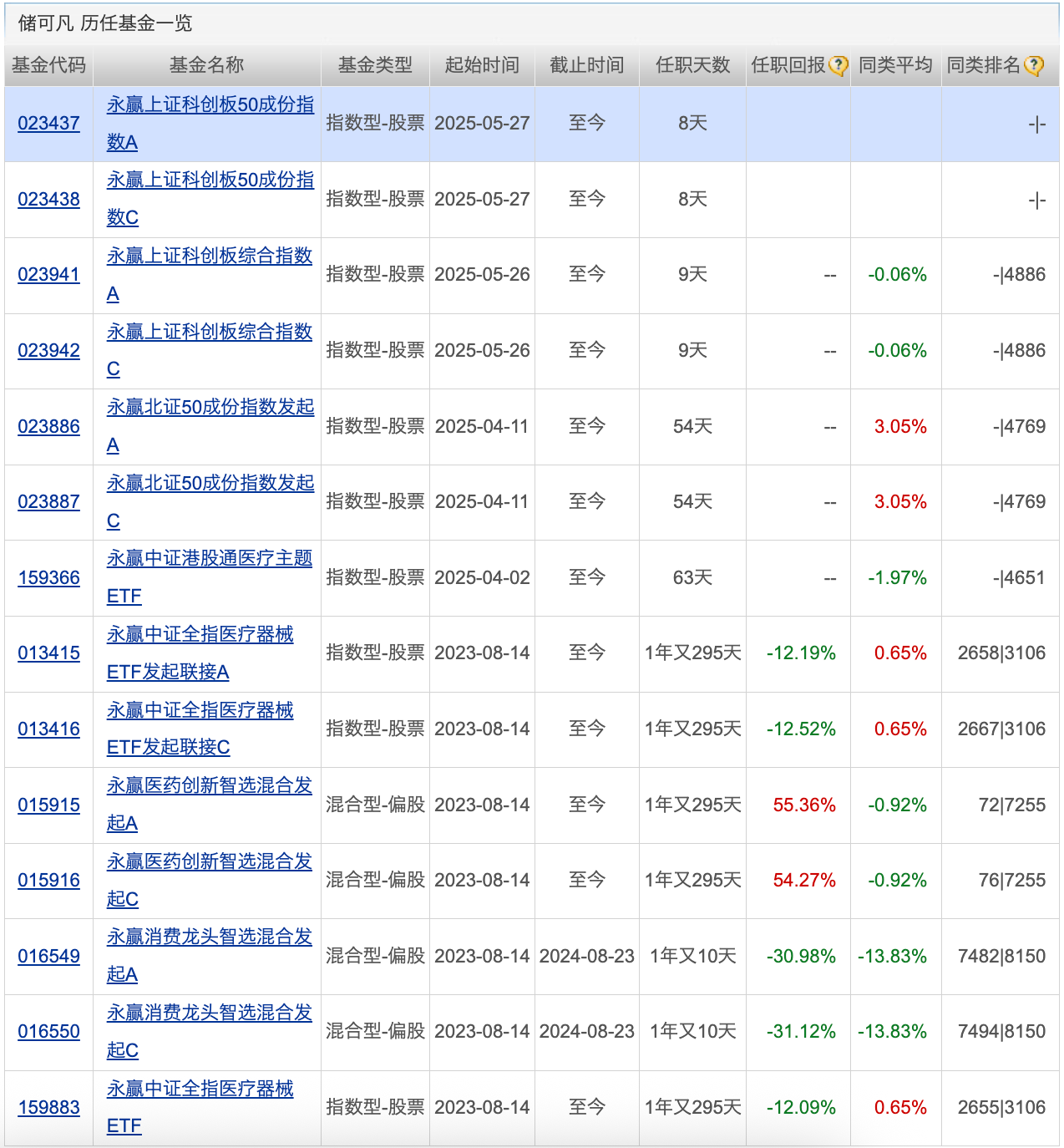Open fund code link 015916
Screen dimensions: 1064x1148
point(49,881)
